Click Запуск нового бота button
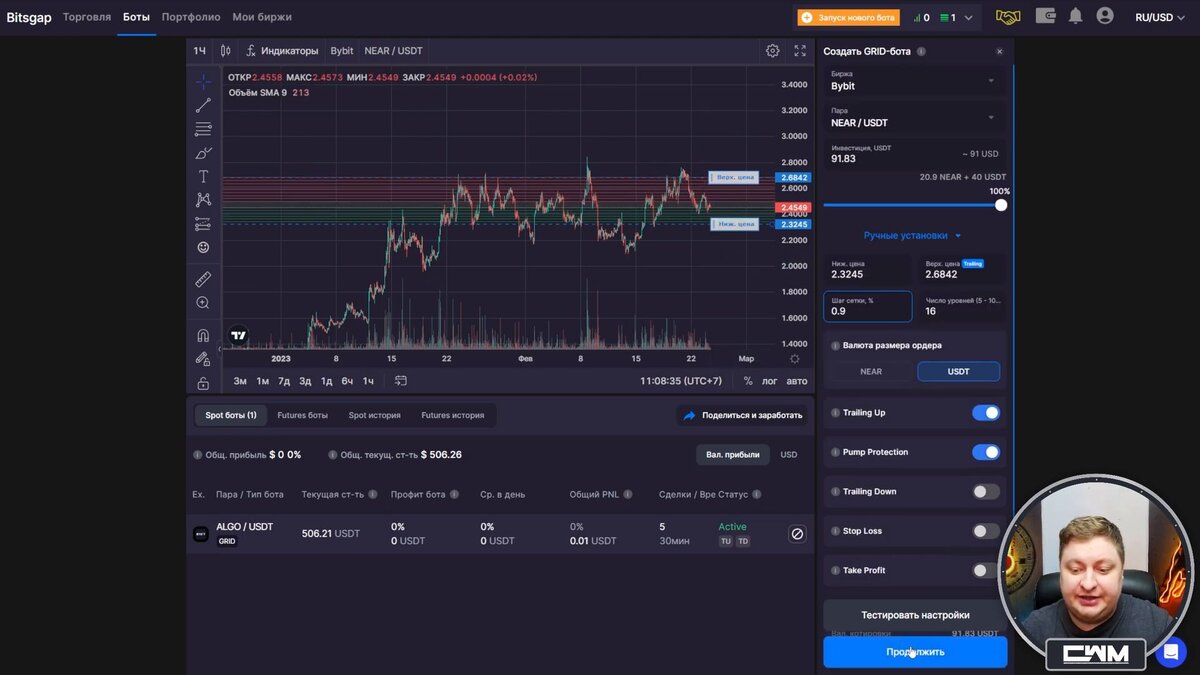 coord(848,17)
